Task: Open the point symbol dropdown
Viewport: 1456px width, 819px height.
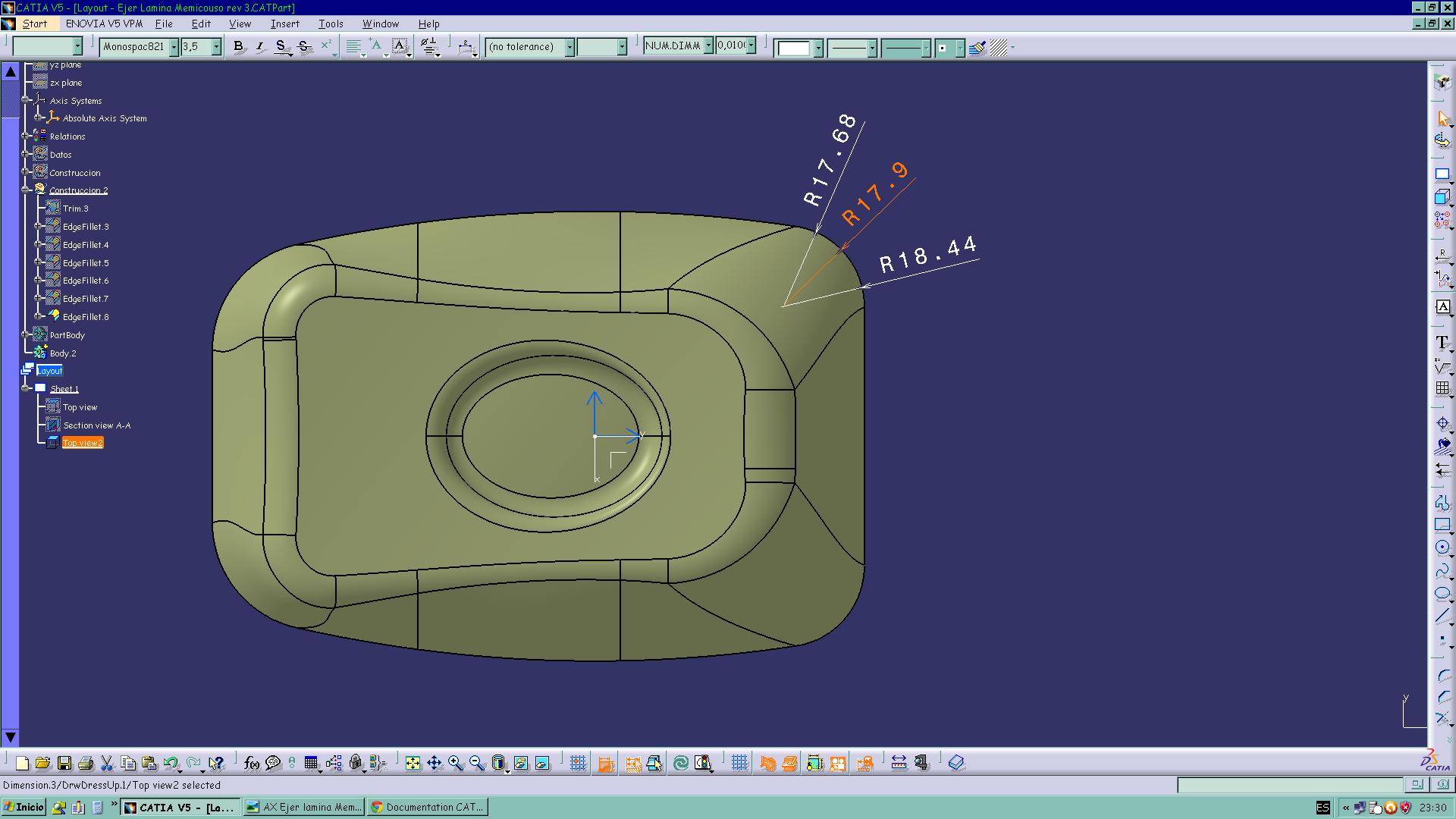Action: point(959,49)
